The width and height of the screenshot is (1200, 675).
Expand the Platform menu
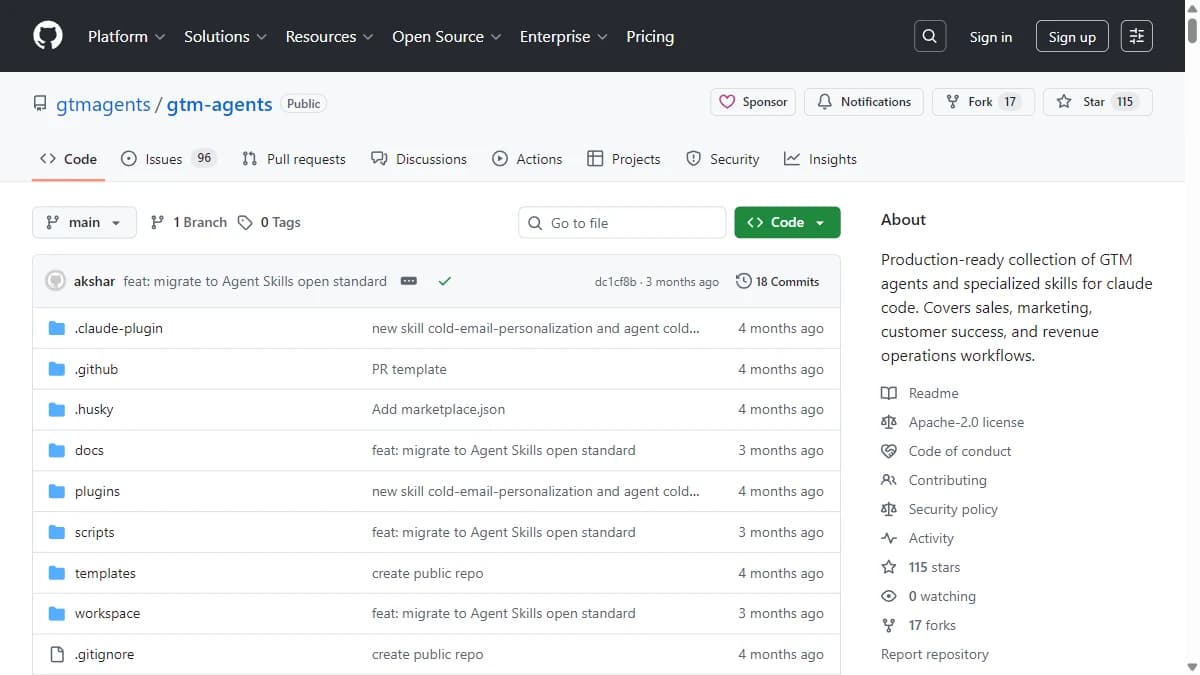coord(126,36)
